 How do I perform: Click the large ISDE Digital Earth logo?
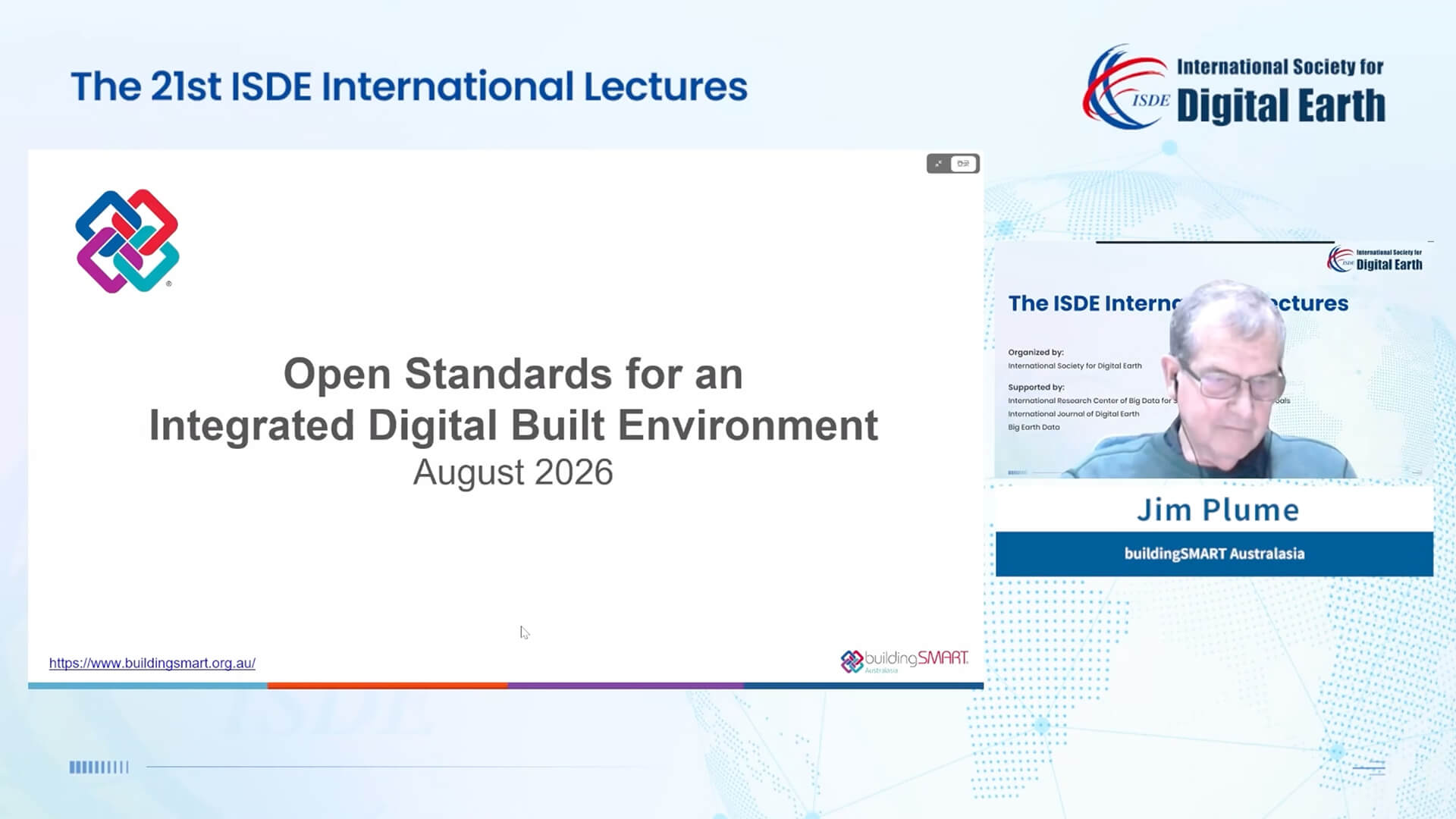1234,86
